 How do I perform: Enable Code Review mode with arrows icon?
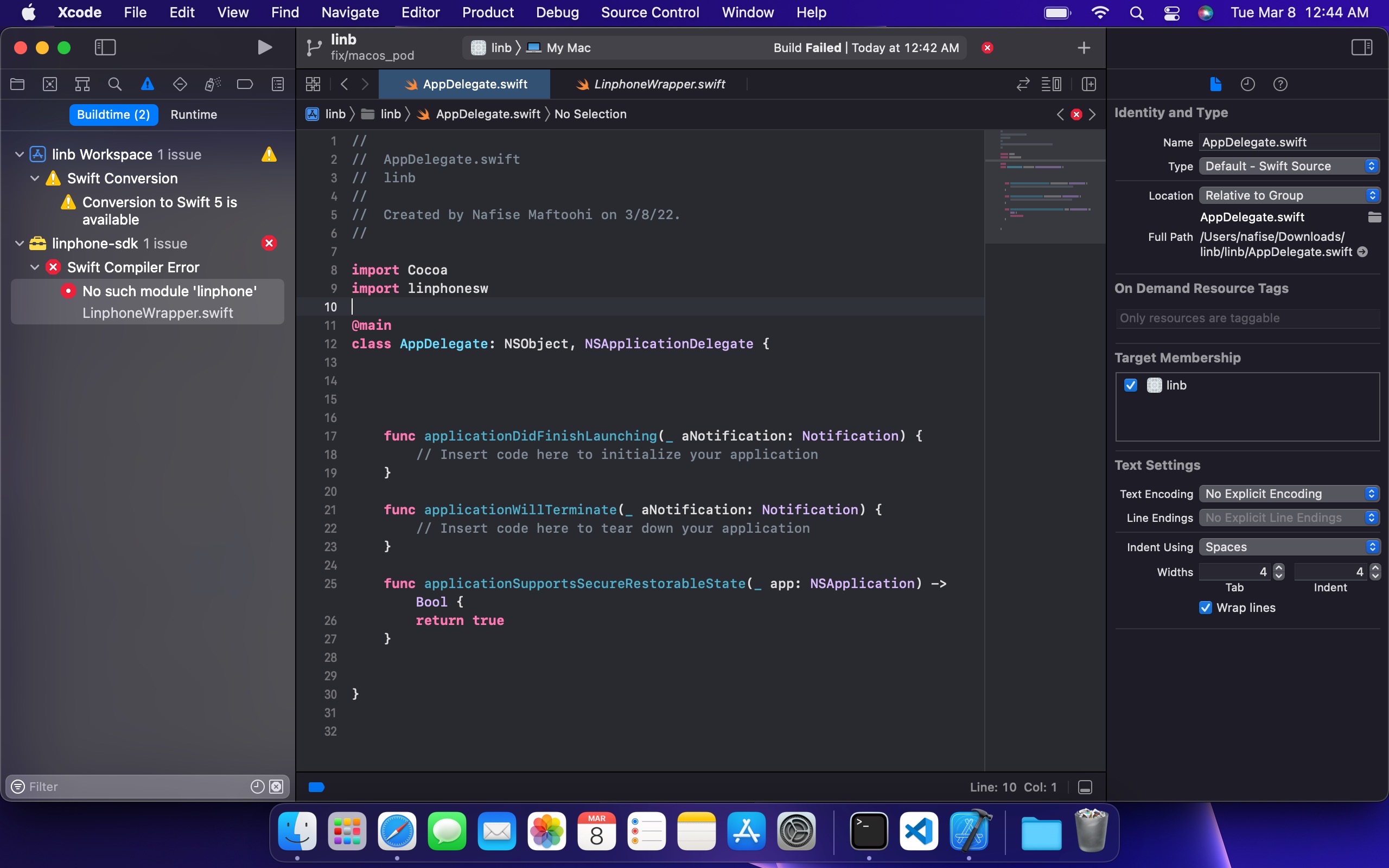[1022, 84]
